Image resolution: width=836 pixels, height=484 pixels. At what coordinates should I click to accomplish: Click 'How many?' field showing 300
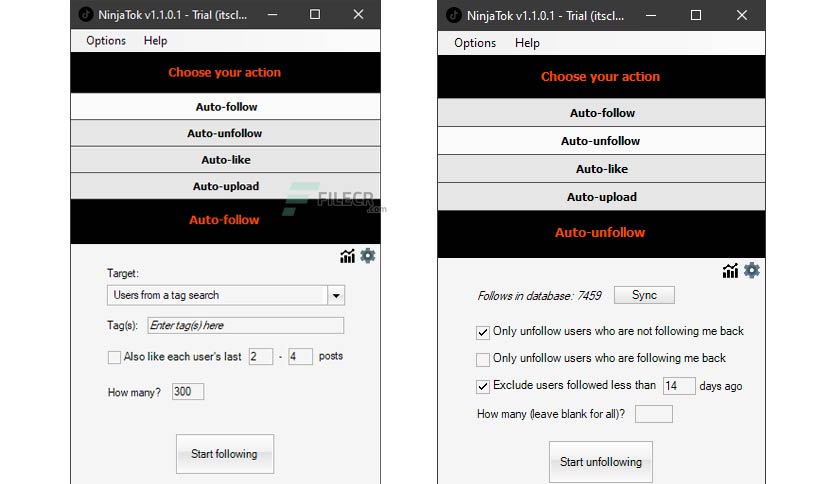pyautogui.click(x=188, y=392)
